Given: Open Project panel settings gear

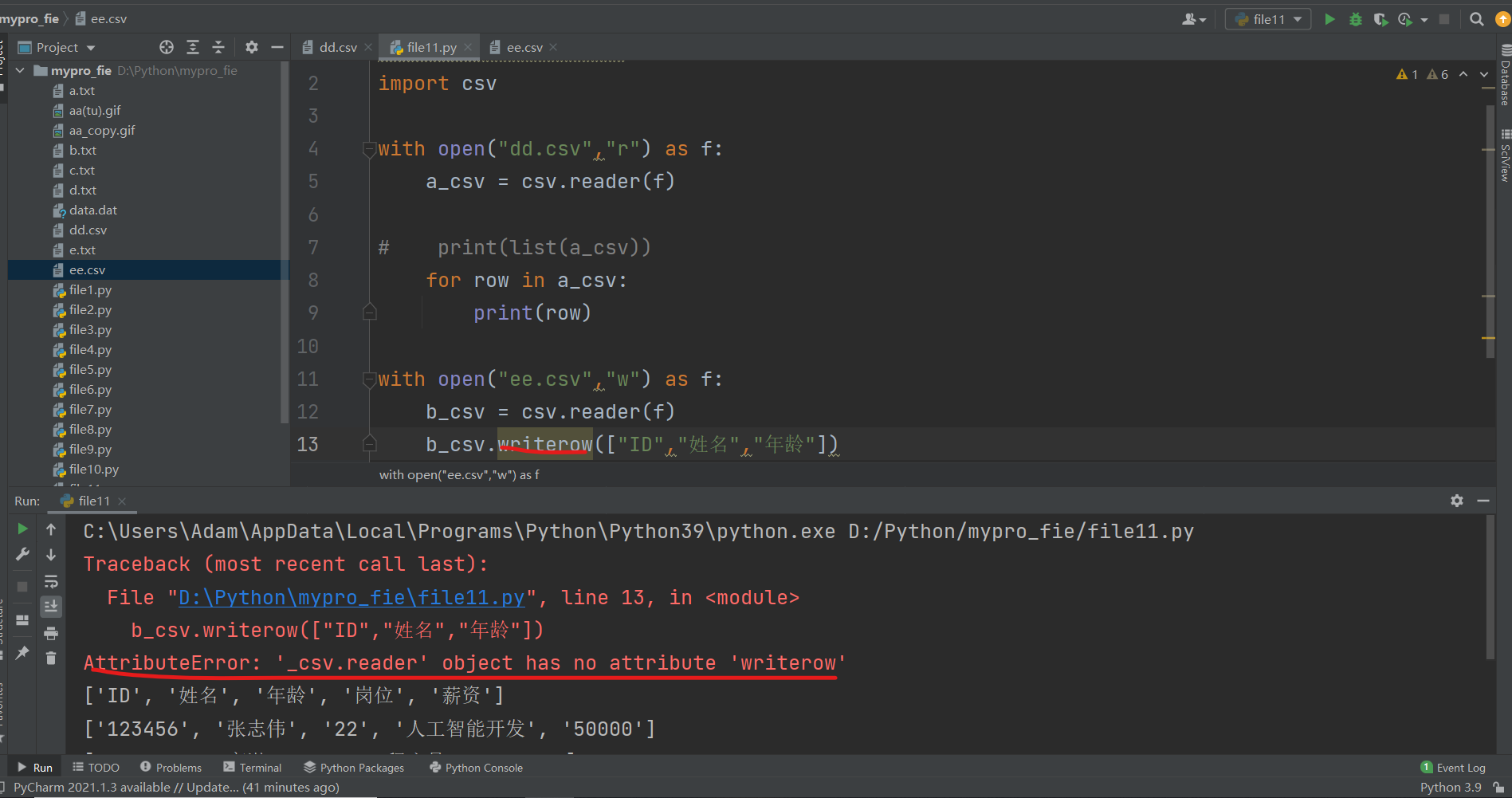Looking at the screenshot, I should (252, 47).
